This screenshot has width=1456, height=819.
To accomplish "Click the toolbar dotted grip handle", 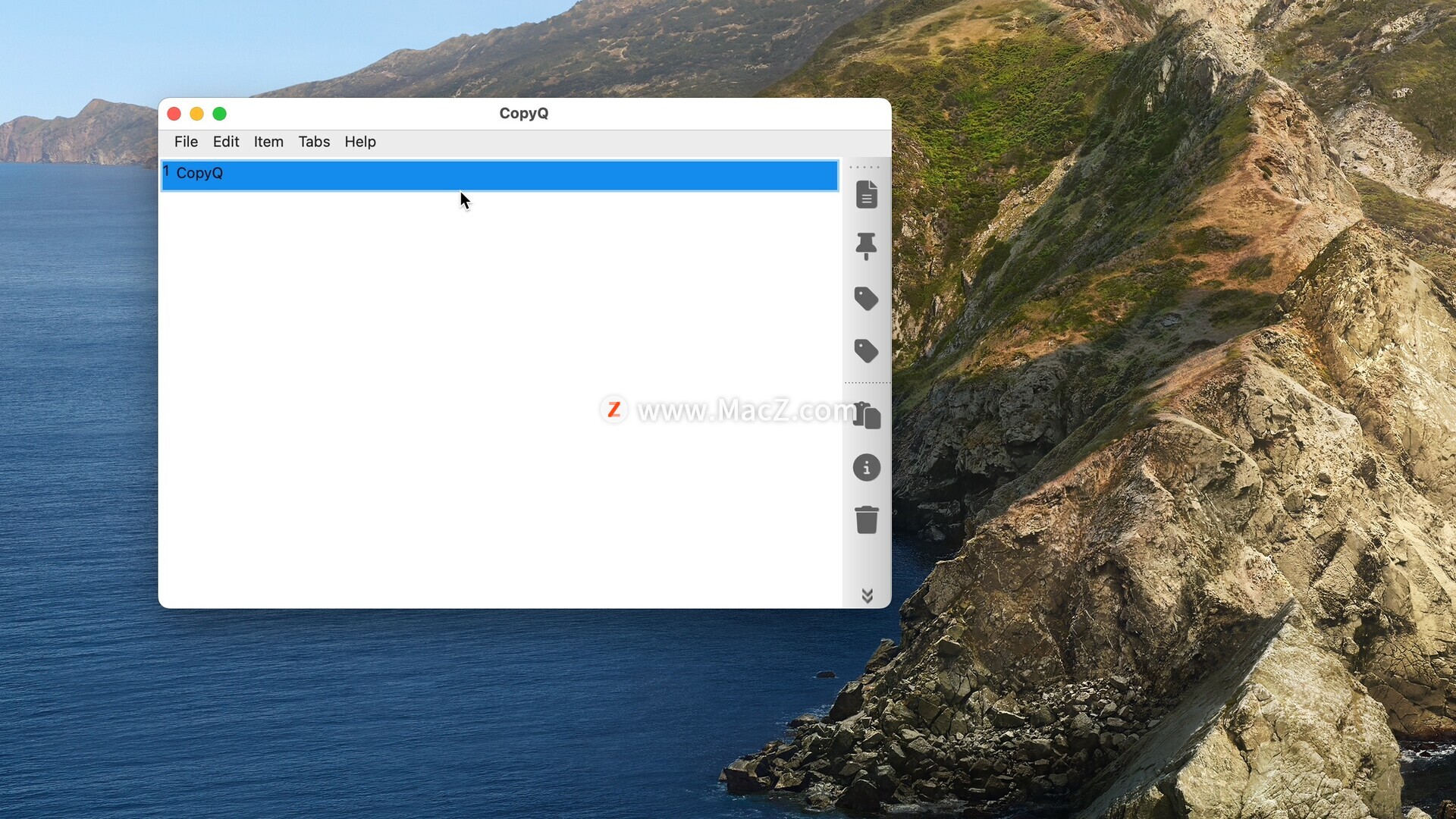I will 864,167.
